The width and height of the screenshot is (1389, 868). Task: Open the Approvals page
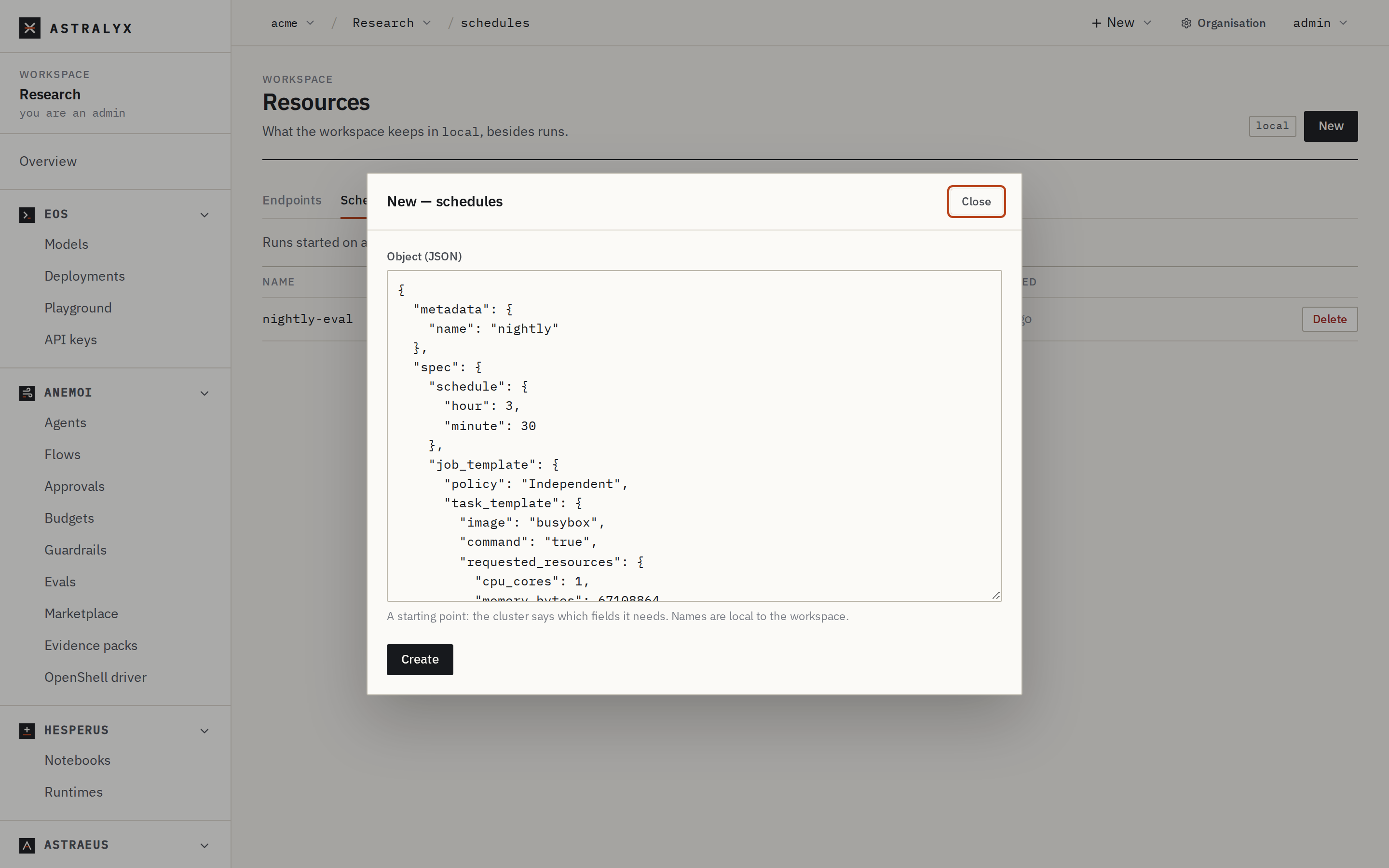click(x=75, y=486)
